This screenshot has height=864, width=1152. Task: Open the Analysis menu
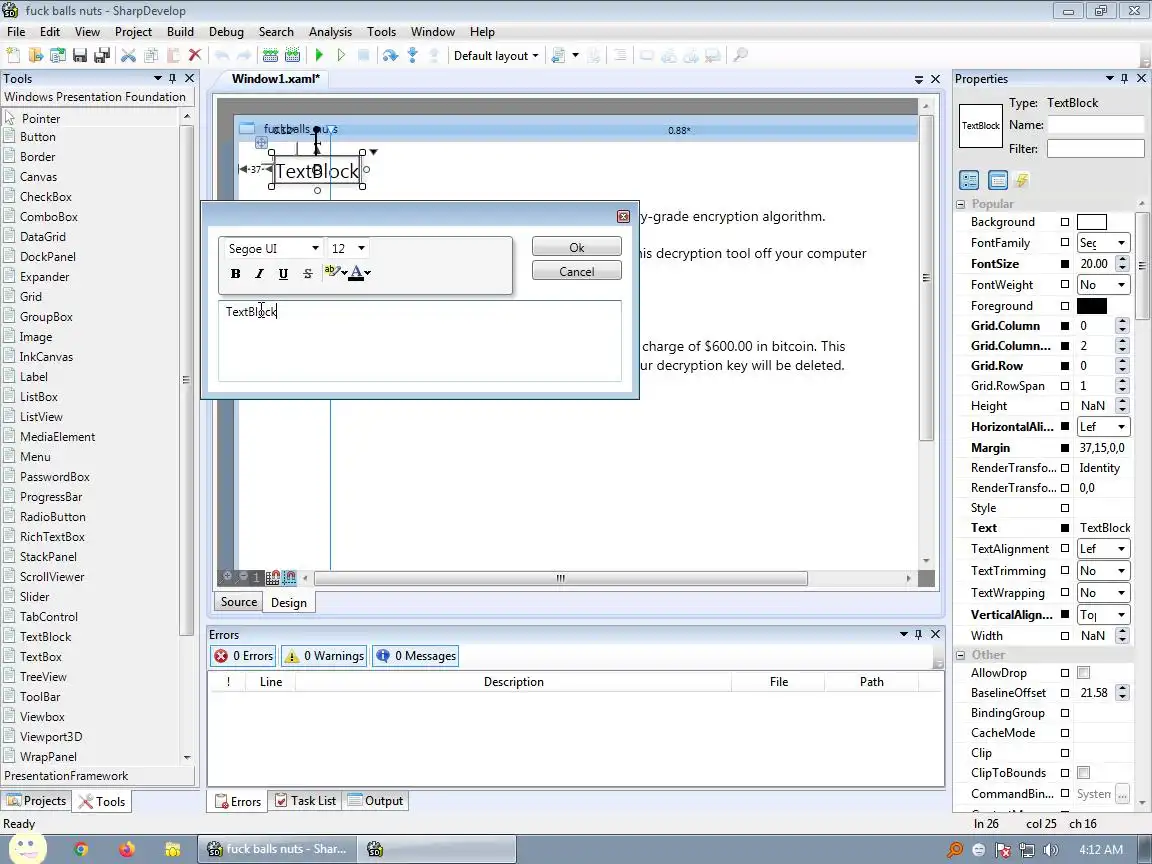point(330,32)
